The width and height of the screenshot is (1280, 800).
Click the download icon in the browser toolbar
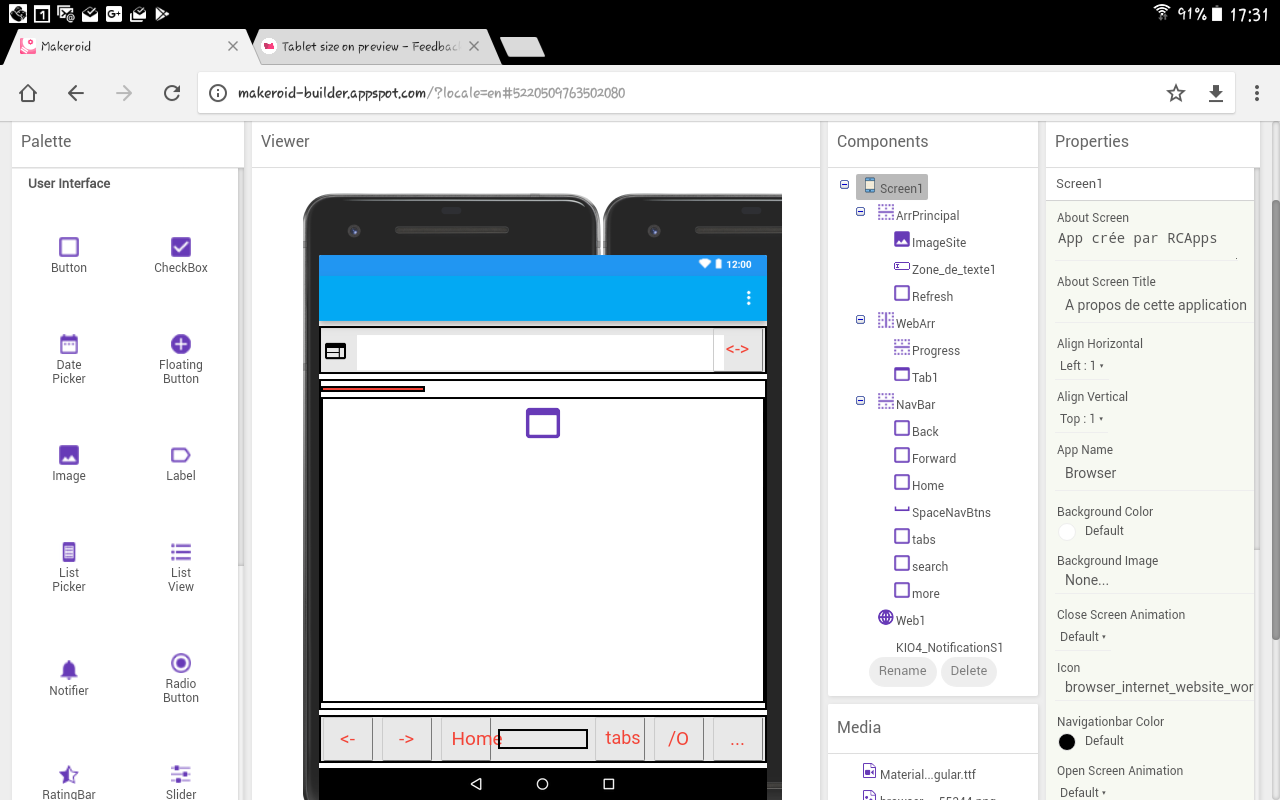(x=1216, y=93)
